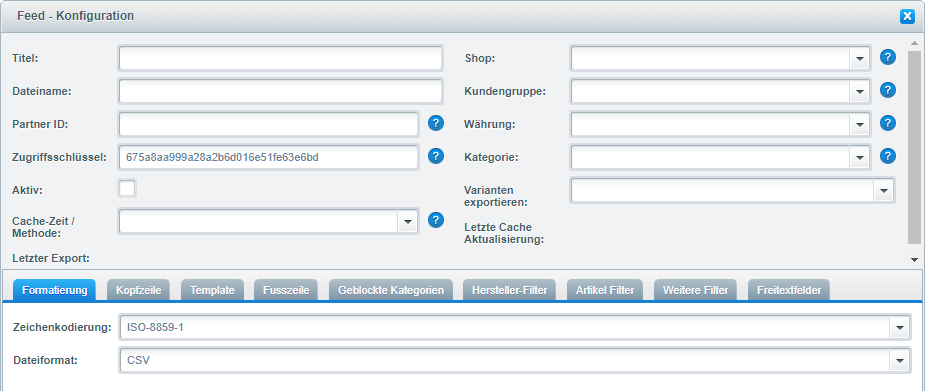Open help for Cache-Zeit / Methode
Screen dimensions: 925x391
click(435, 220)
